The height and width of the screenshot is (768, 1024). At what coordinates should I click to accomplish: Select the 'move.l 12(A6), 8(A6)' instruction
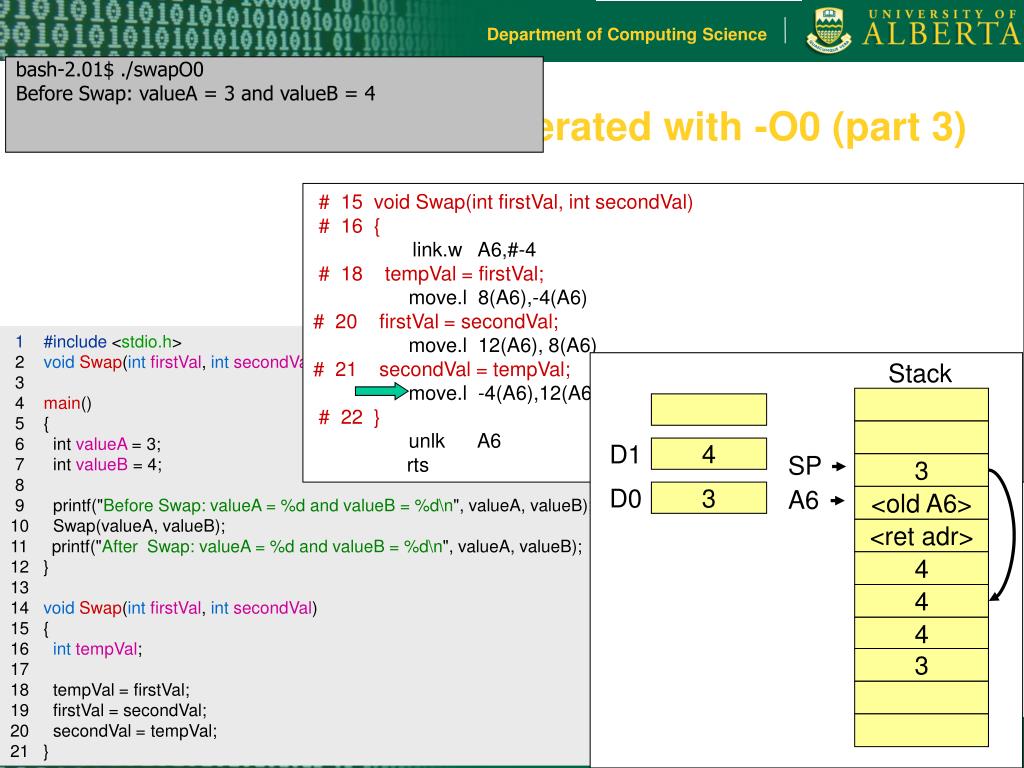pyautogui.click(x=502, y=345)
